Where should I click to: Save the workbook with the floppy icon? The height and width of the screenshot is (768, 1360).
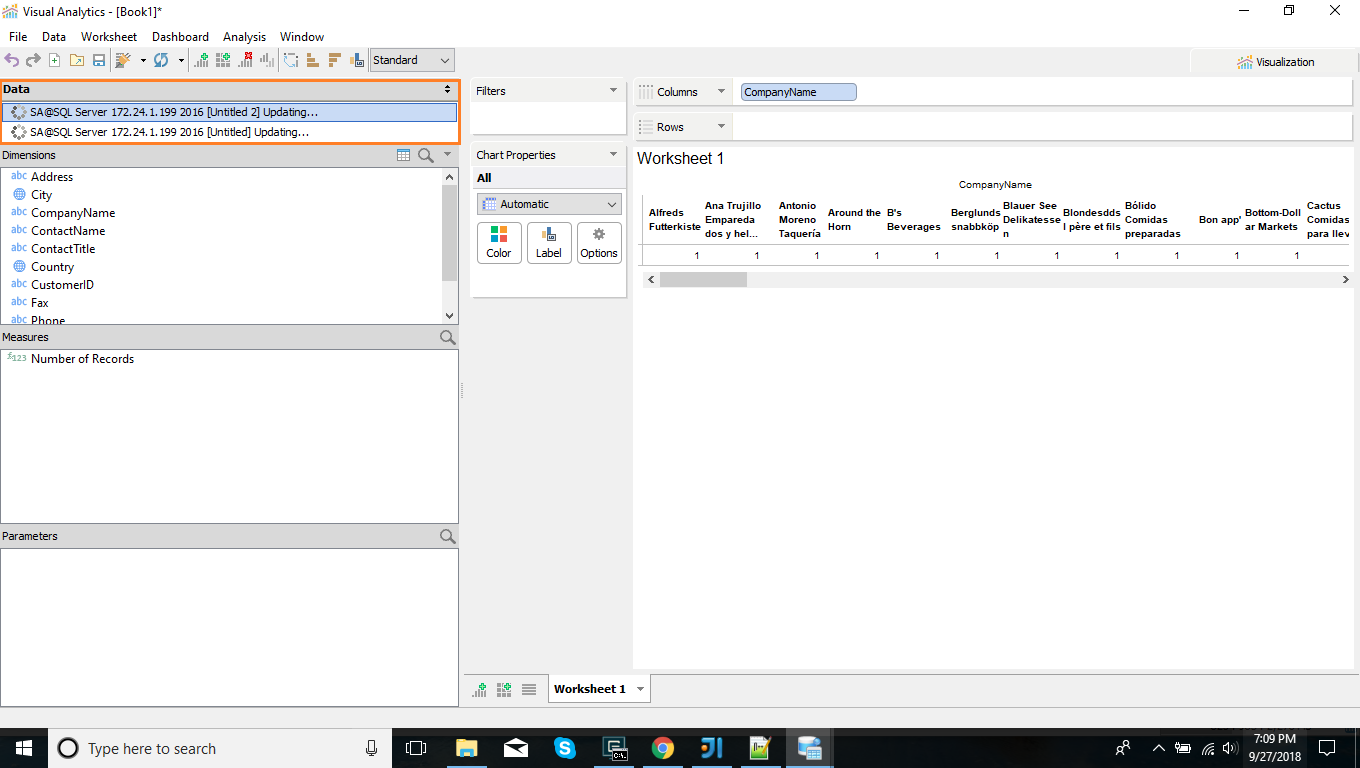99,60
